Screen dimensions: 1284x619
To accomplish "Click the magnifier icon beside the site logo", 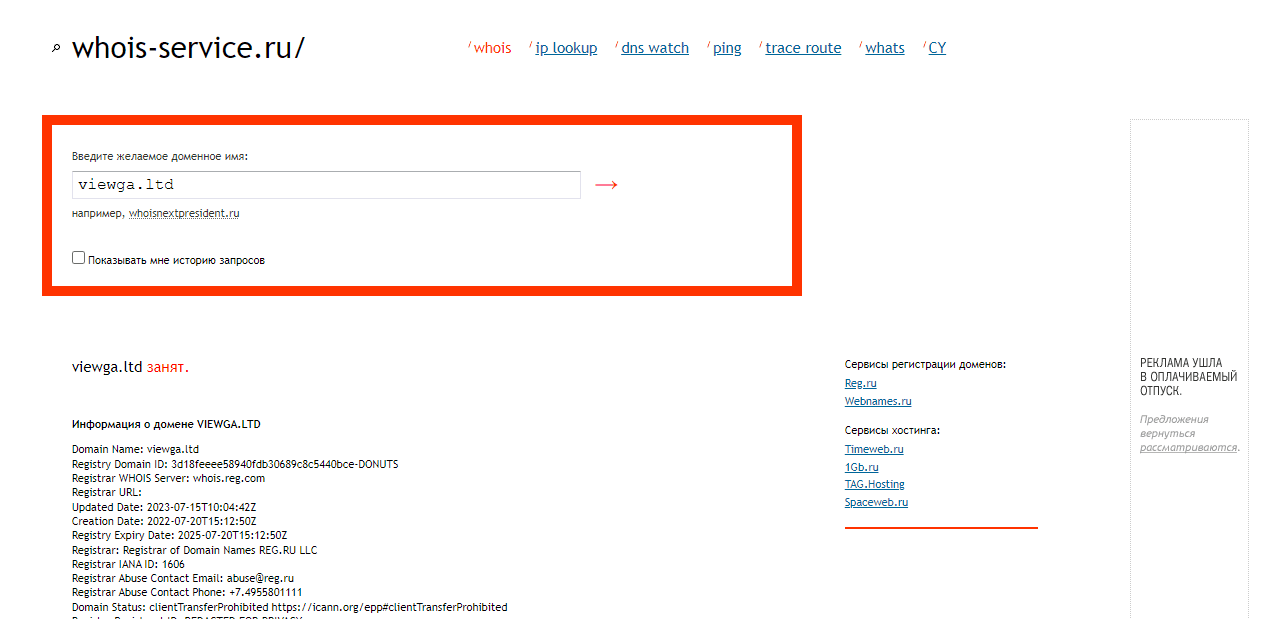I will 56,48.
